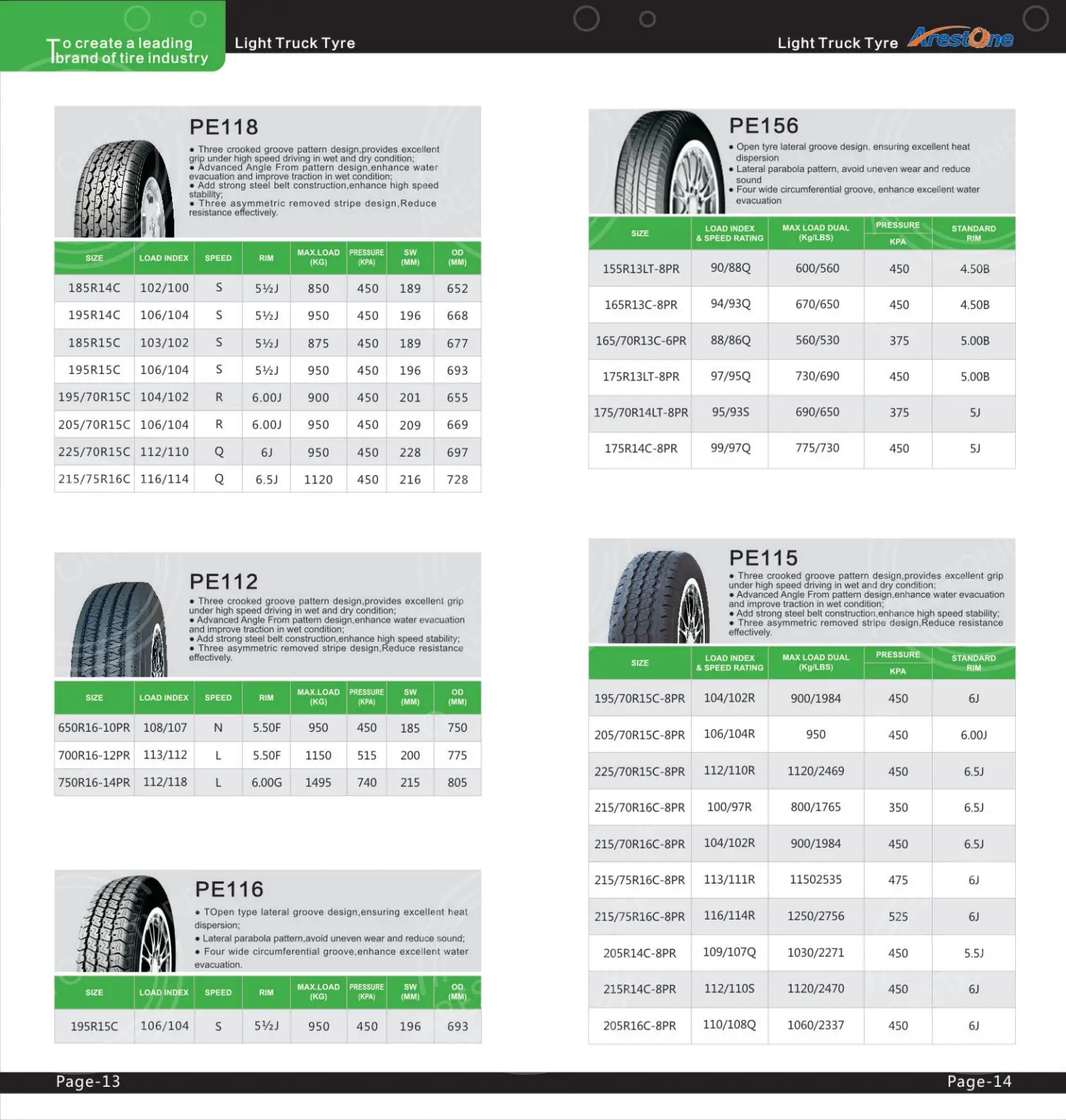1066x1120 pixels.
Task: Click the PE118 heading
Action: pyautogui.click(x=224, y=127)
